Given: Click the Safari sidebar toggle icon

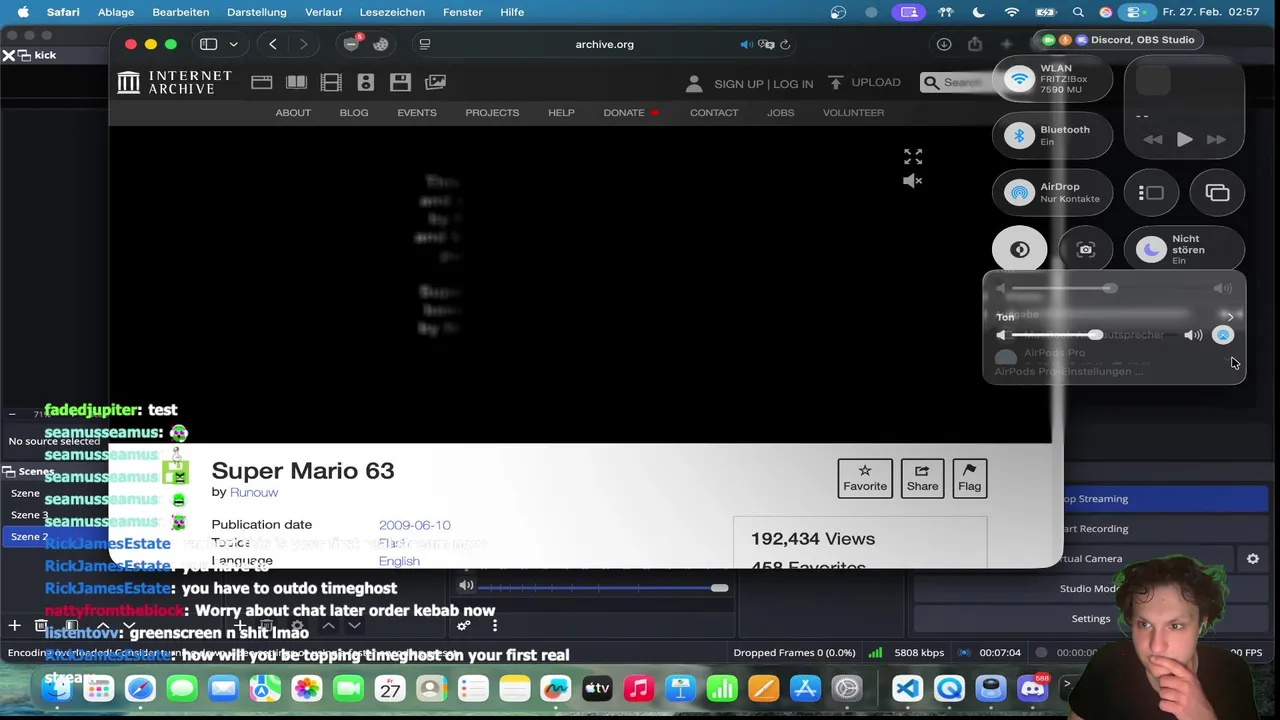Looking at the screenshot, I should point(208,44).
